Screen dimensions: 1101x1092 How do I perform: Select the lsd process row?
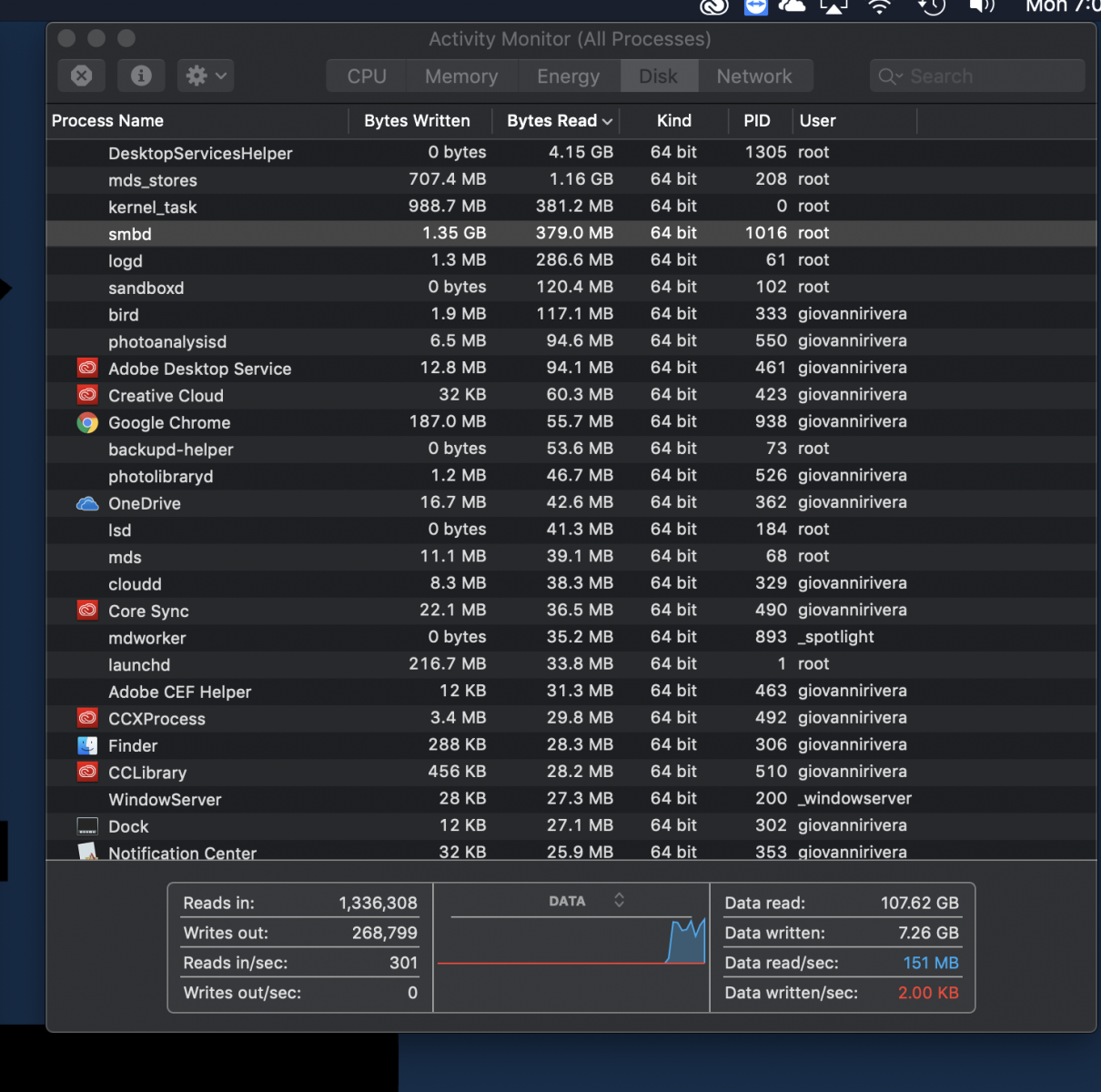(571, 530)
